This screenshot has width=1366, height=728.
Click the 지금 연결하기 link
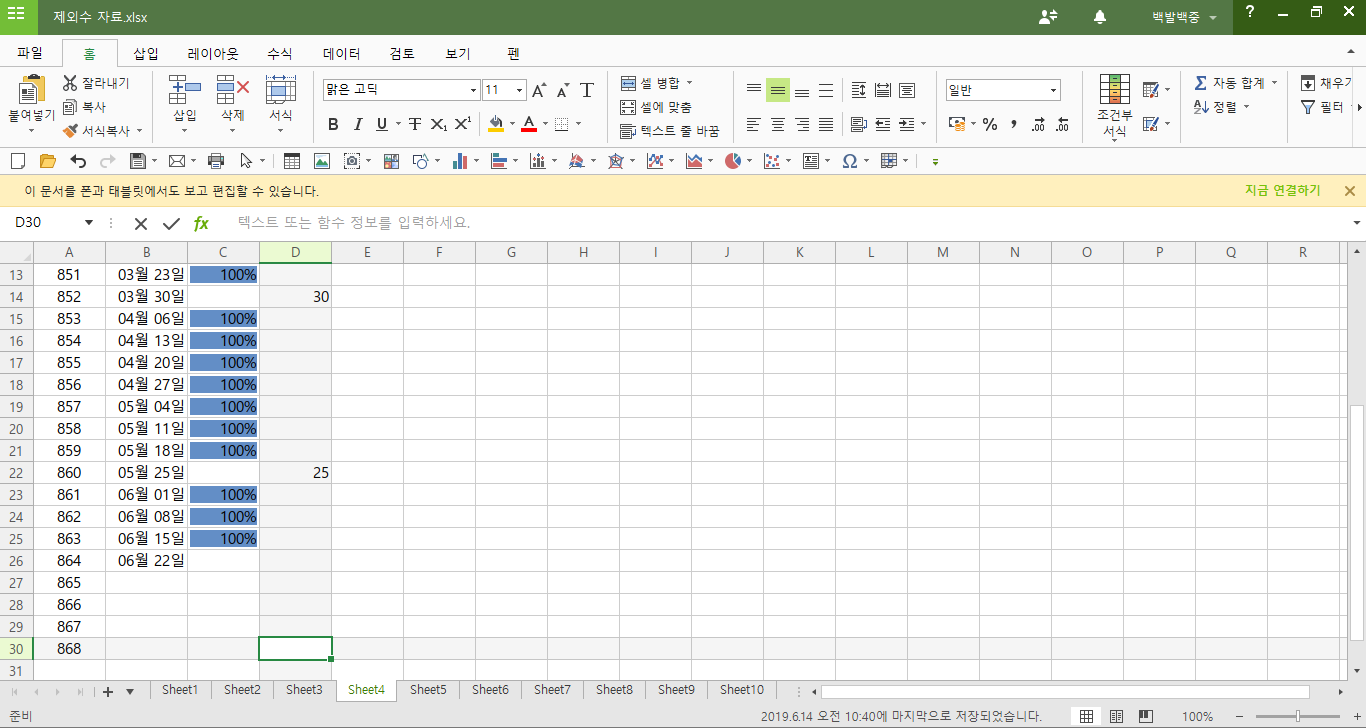tap(1282, 190)
